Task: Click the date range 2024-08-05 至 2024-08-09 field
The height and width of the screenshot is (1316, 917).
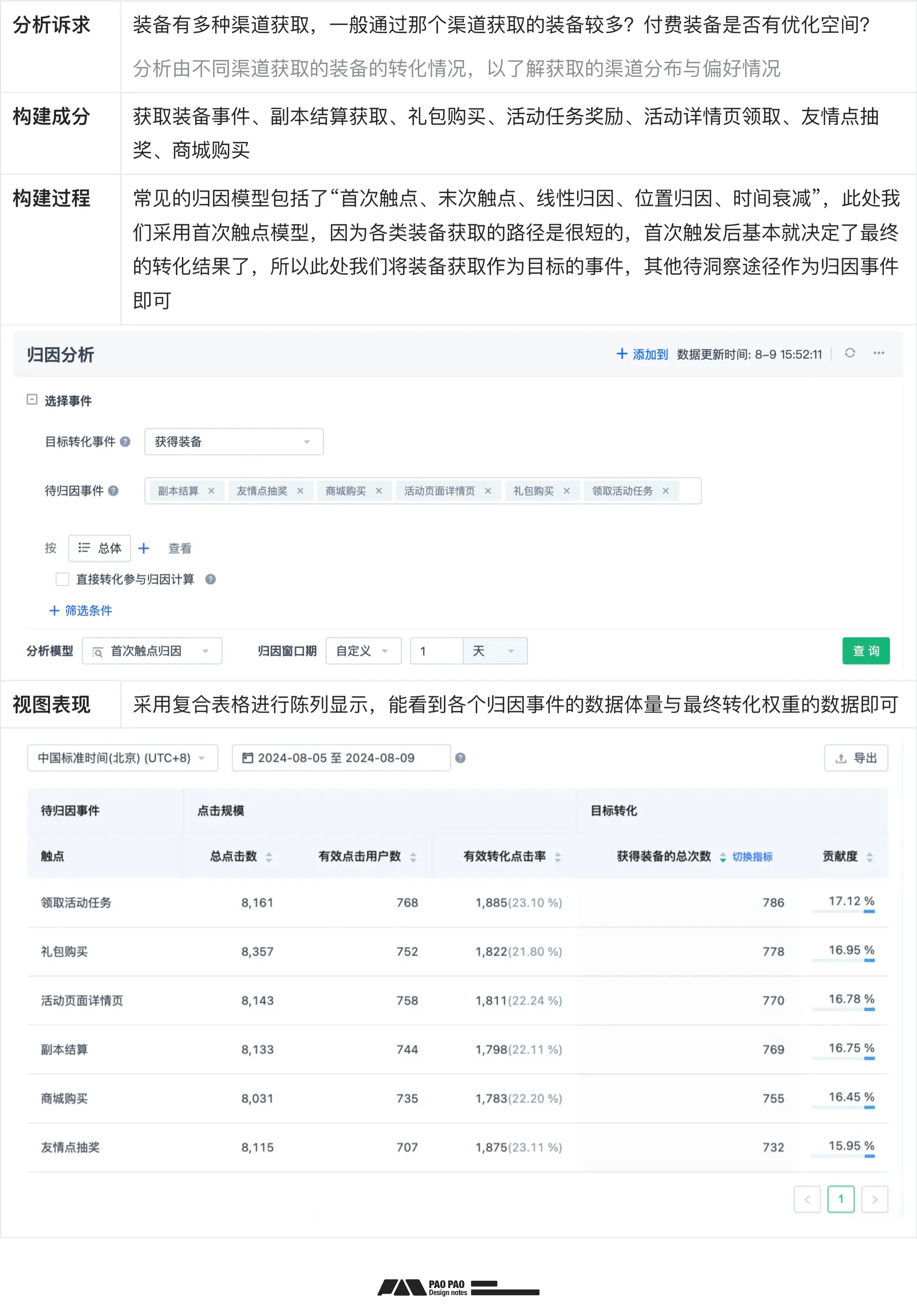Action: pos(341,758)
